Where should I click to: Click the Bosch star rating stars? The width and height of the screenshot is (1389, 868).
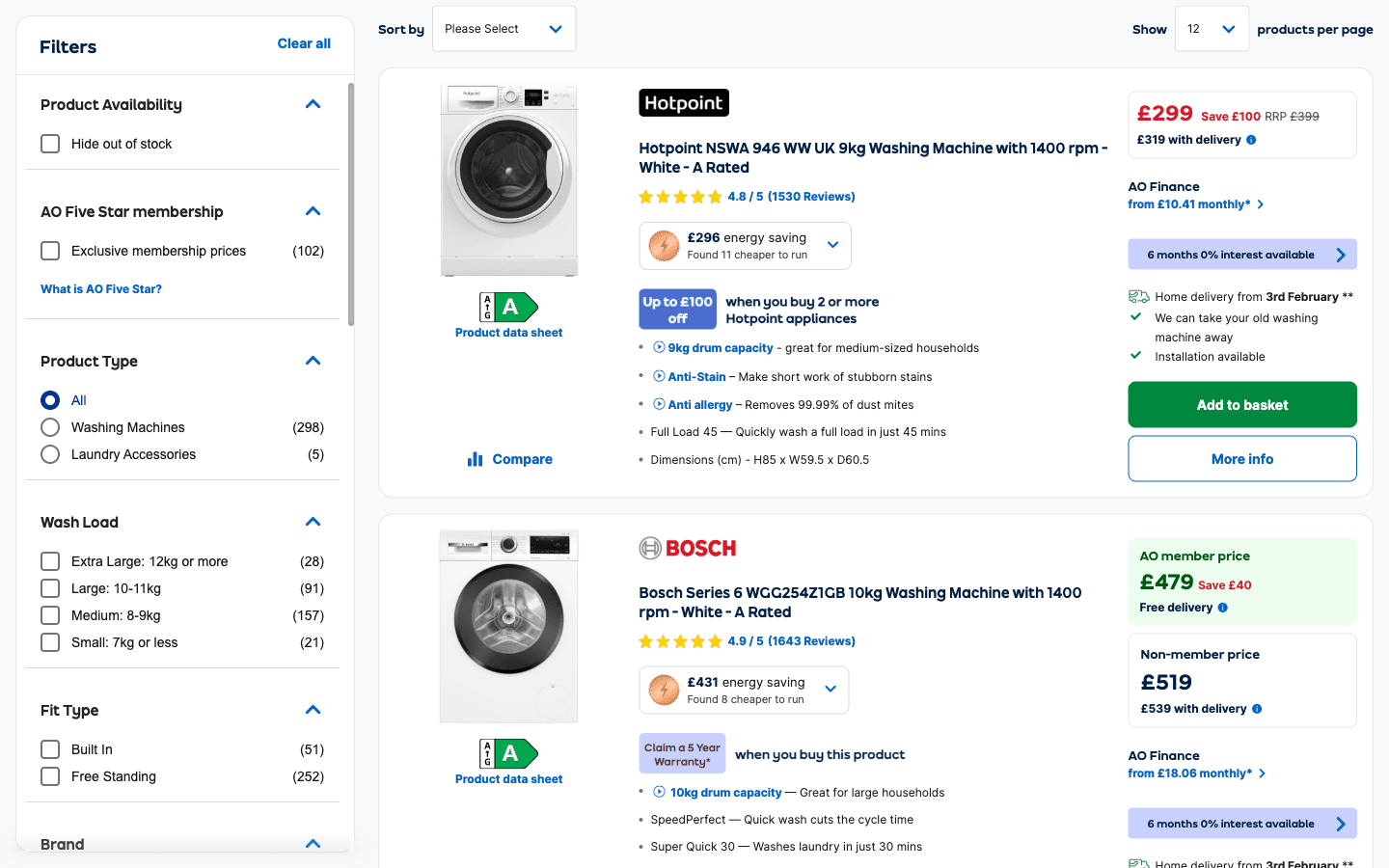click(x=680, y=641)
